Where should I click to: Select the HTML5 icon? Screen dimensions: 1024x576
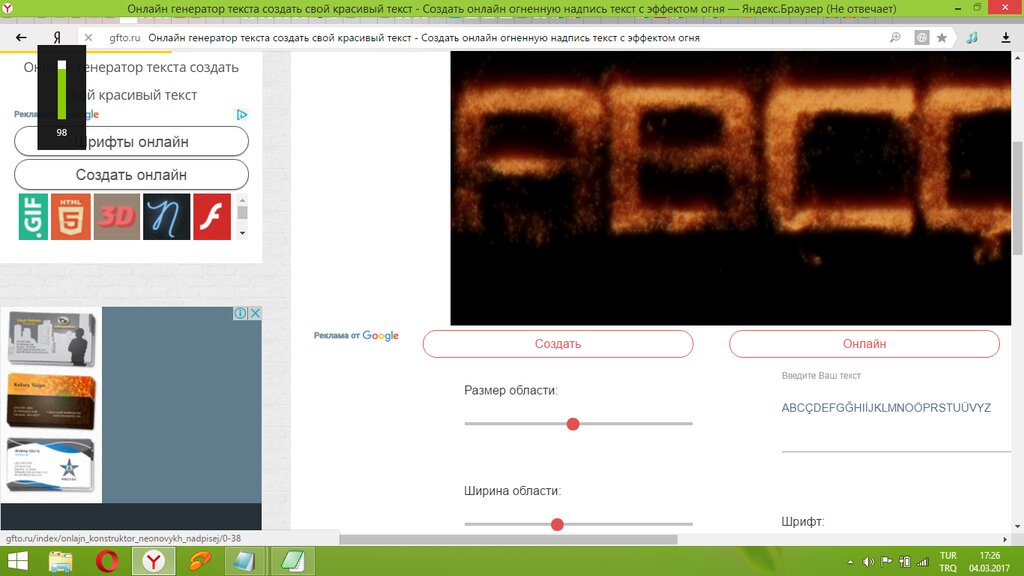[71, 216]
